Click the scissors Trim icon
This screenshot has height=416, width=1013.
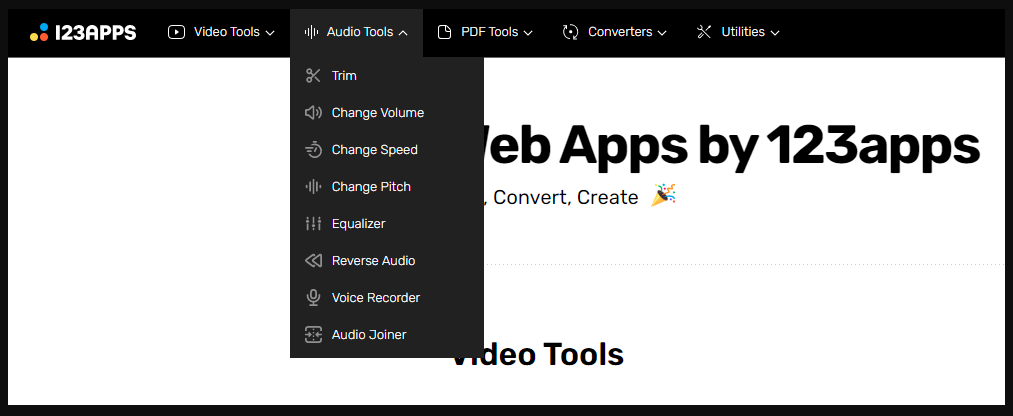[313, 76]
